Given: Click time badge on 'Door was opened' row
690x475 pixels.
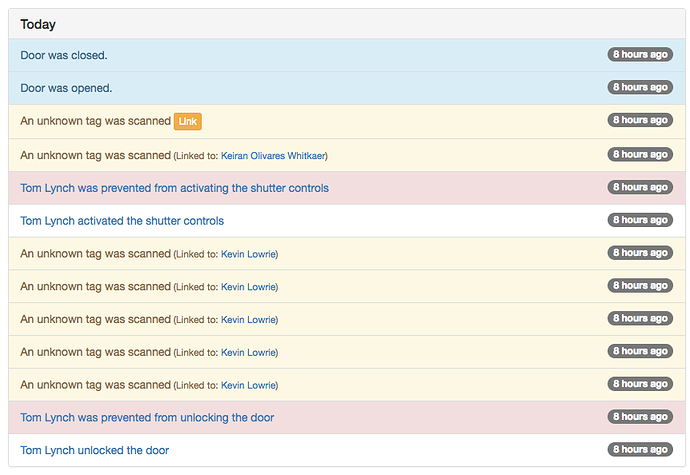Looking at the screenshot, I should click(x=640, y=87).
